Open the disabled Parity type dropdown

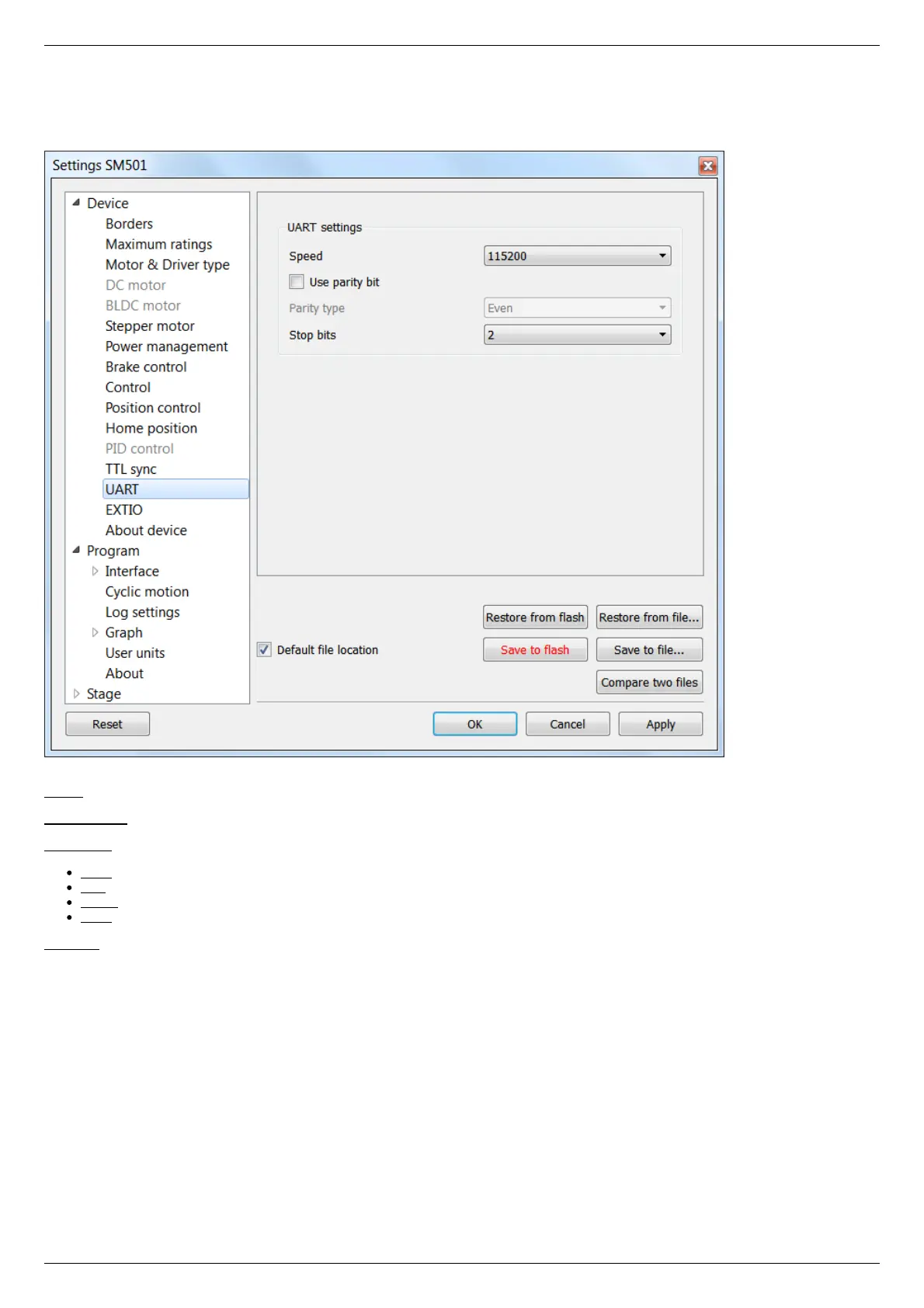[x=577, y=308]
